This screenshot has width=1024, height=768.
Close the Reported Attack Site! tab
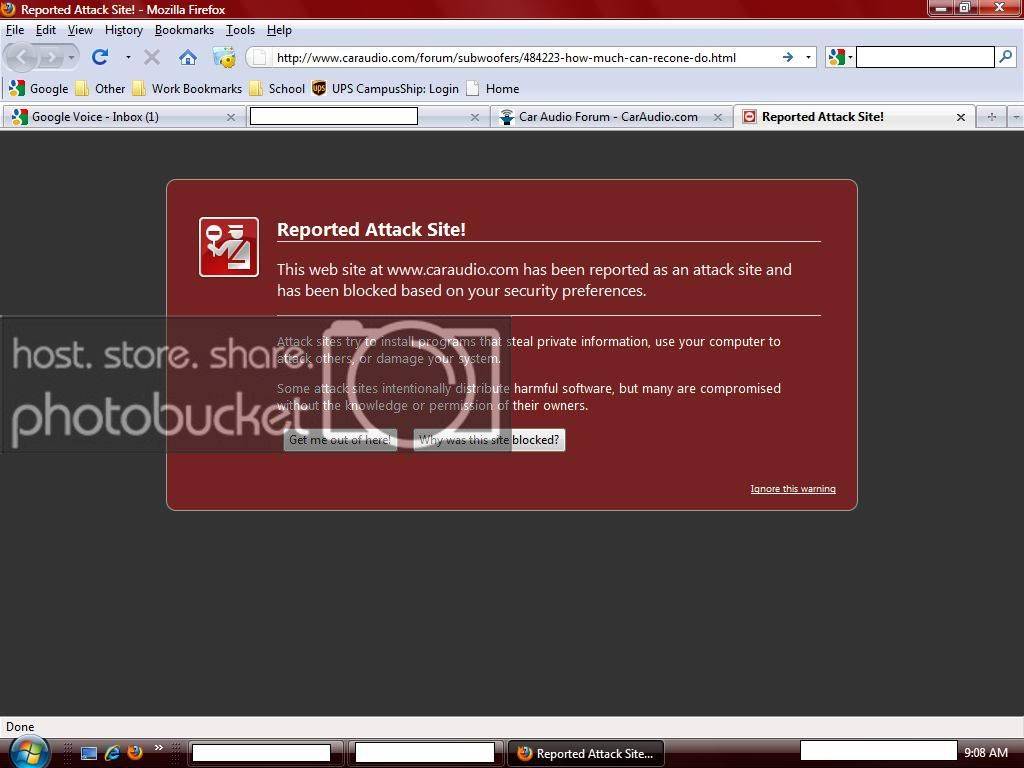[961, 118]
